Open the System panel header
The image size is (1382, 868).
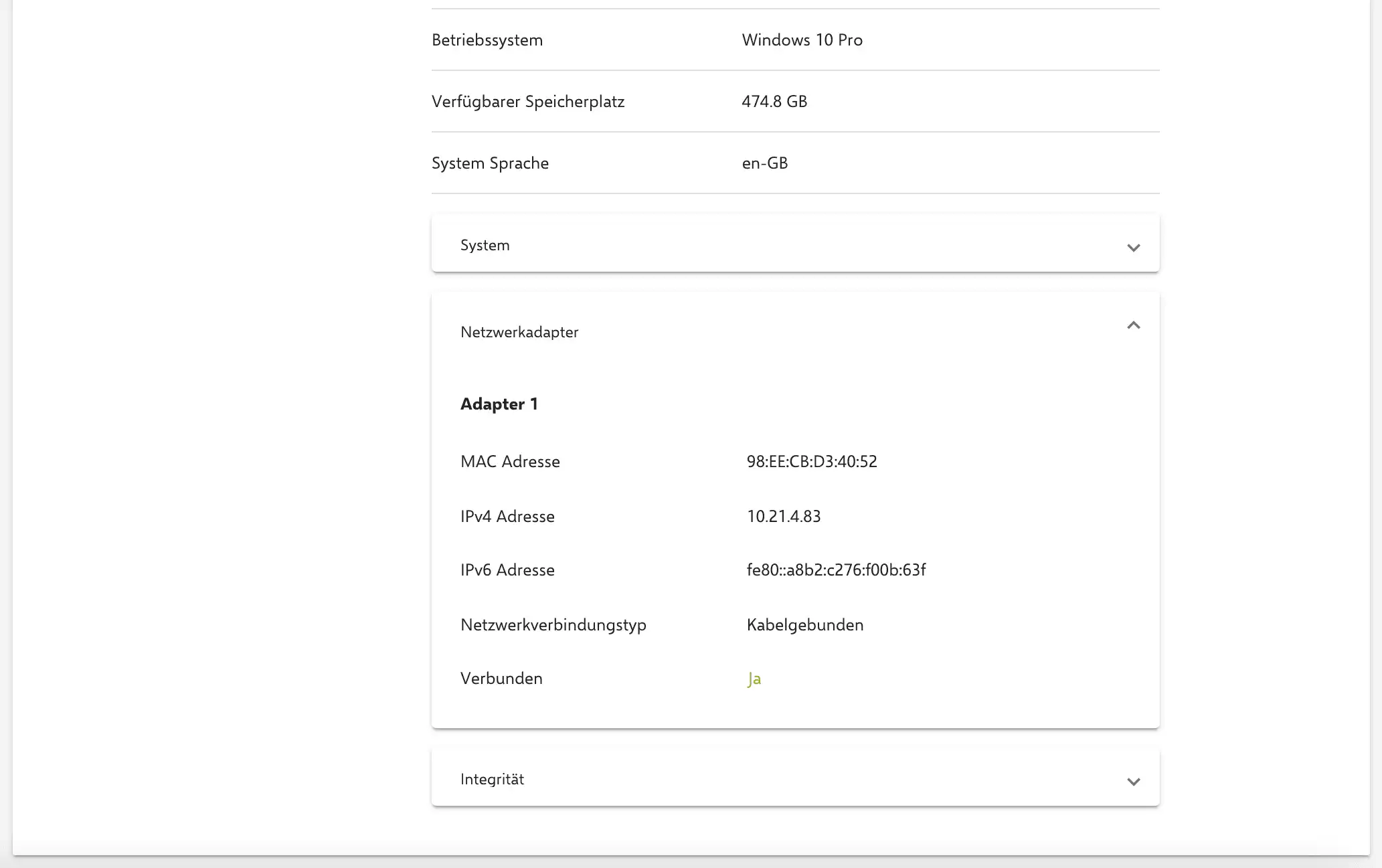[x=795, y=244]
